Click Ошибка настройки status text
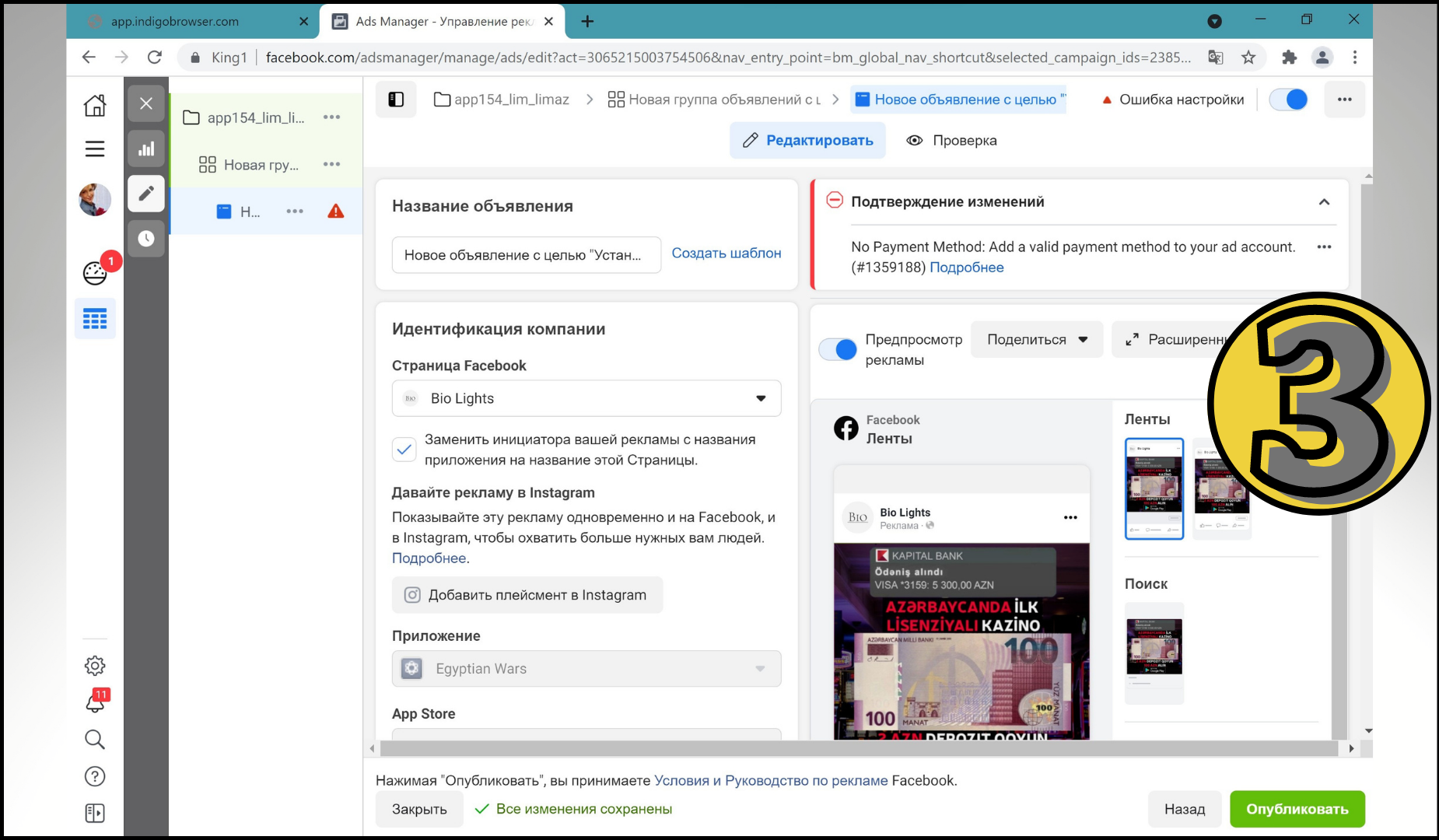The image size is (1439, 840). tap(1182, 100)
